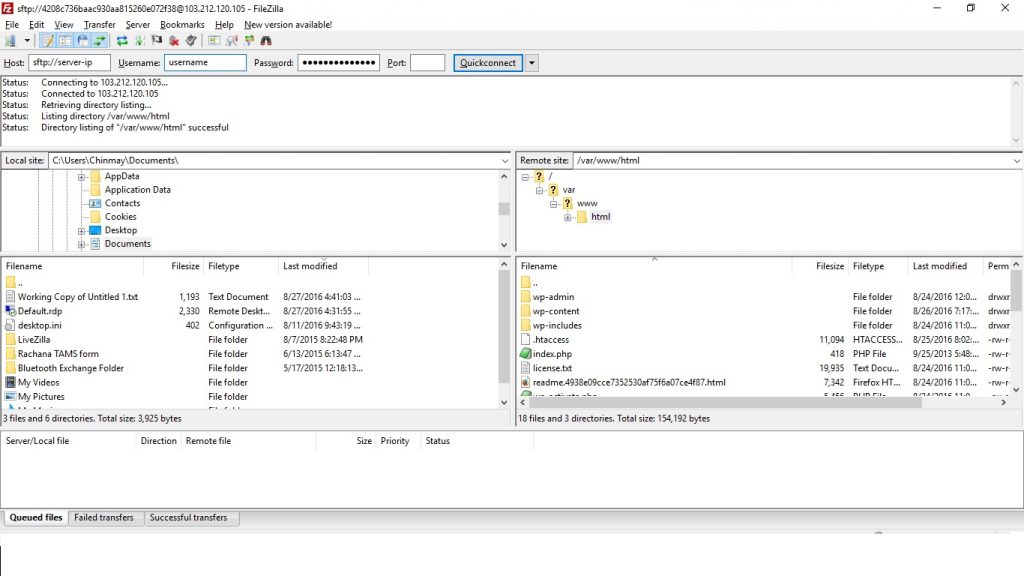
Task: Toggle the transfer queue display
Action: [99, 41]
